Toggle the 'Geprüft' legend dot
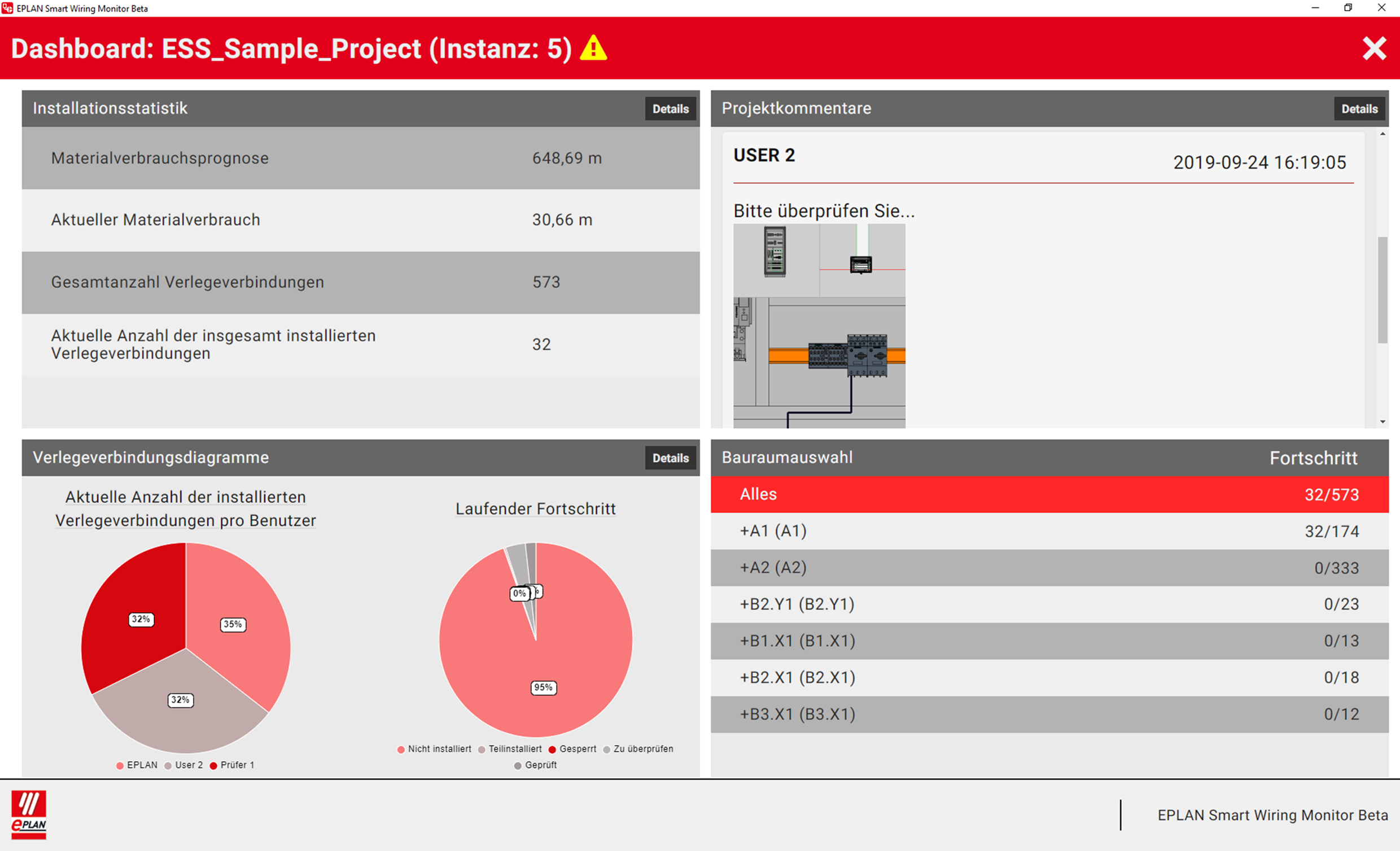 518,765
